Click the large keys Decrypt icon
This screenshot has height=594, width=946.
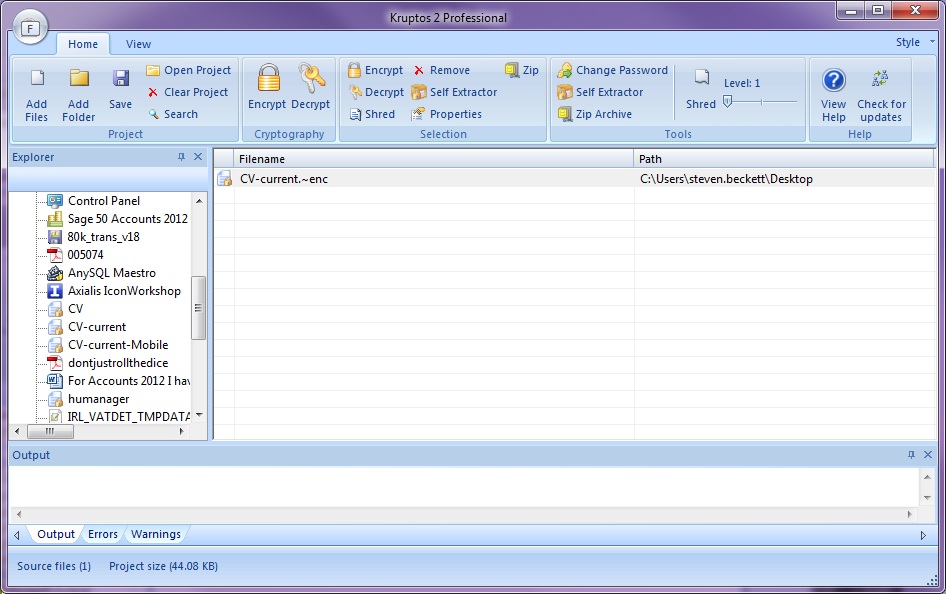coord(311,78)
